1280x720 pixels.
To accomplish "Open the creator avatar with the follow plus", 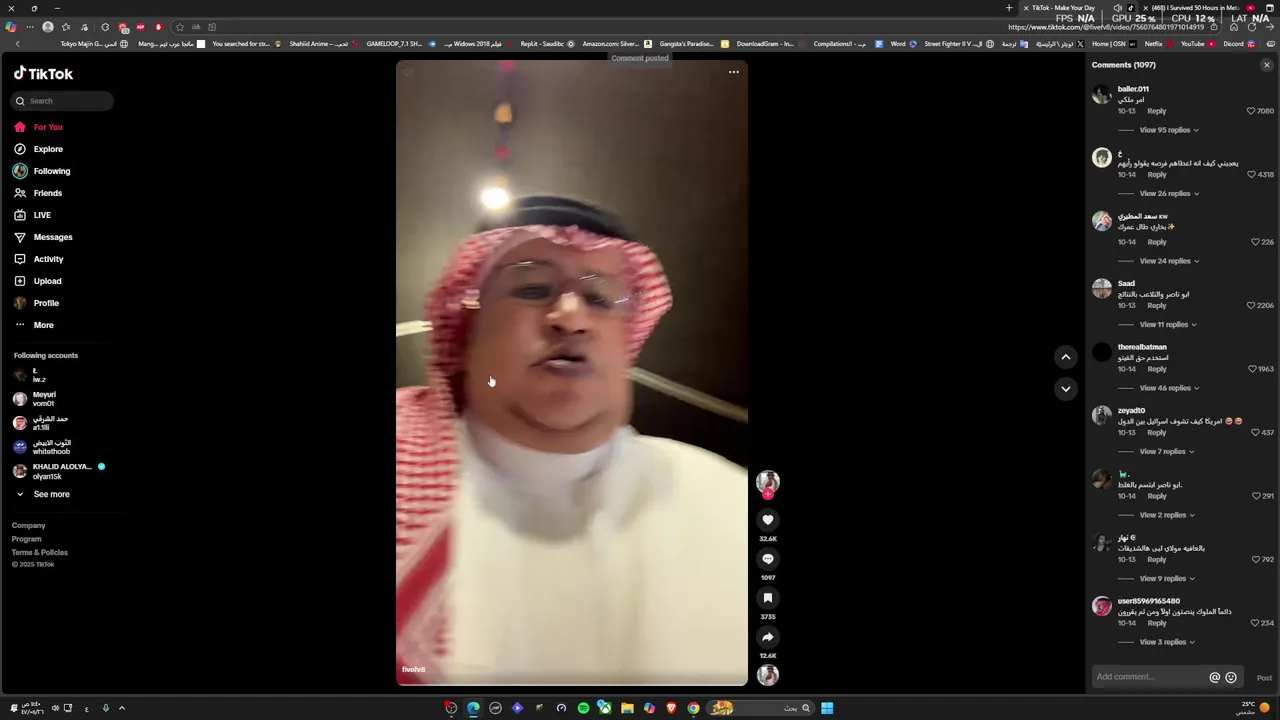I will (x=768, y=483).
